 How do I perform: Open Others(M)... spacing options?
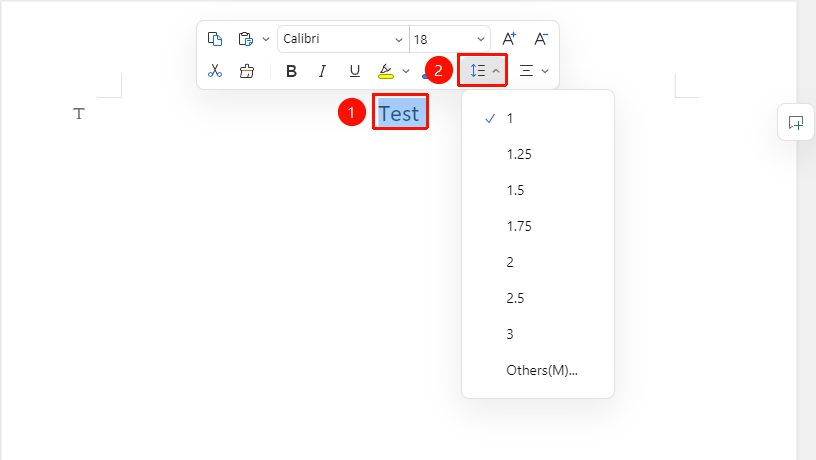coord(538,370)
